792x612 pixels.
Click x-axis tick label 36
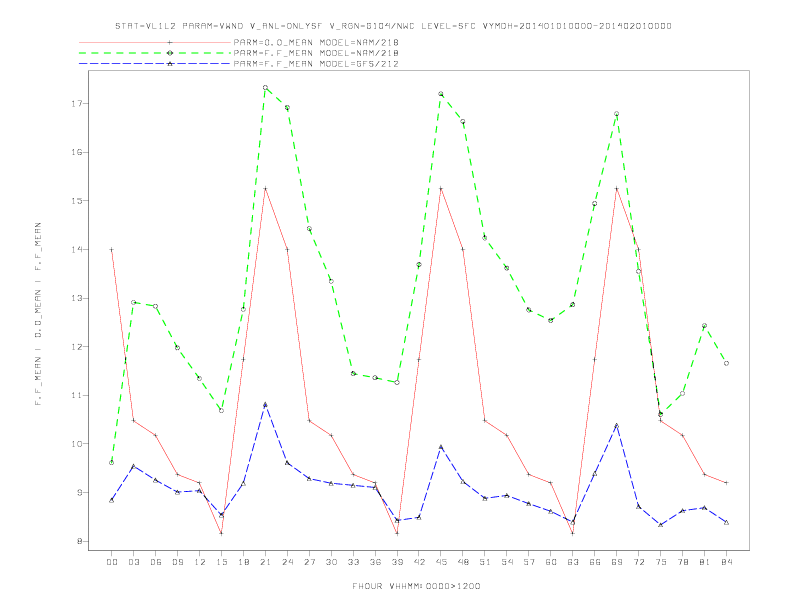pos(375,562)
